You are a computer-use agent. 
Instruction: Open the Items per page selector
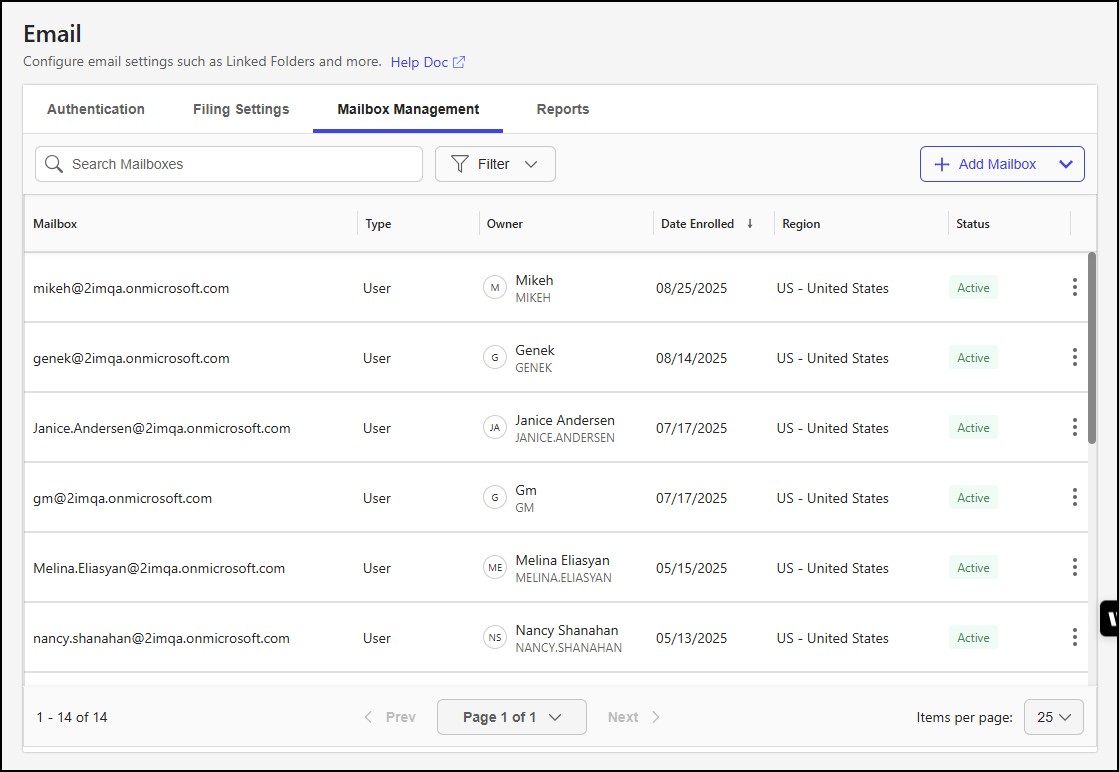pyautogui.click(x=1053, y=716)
